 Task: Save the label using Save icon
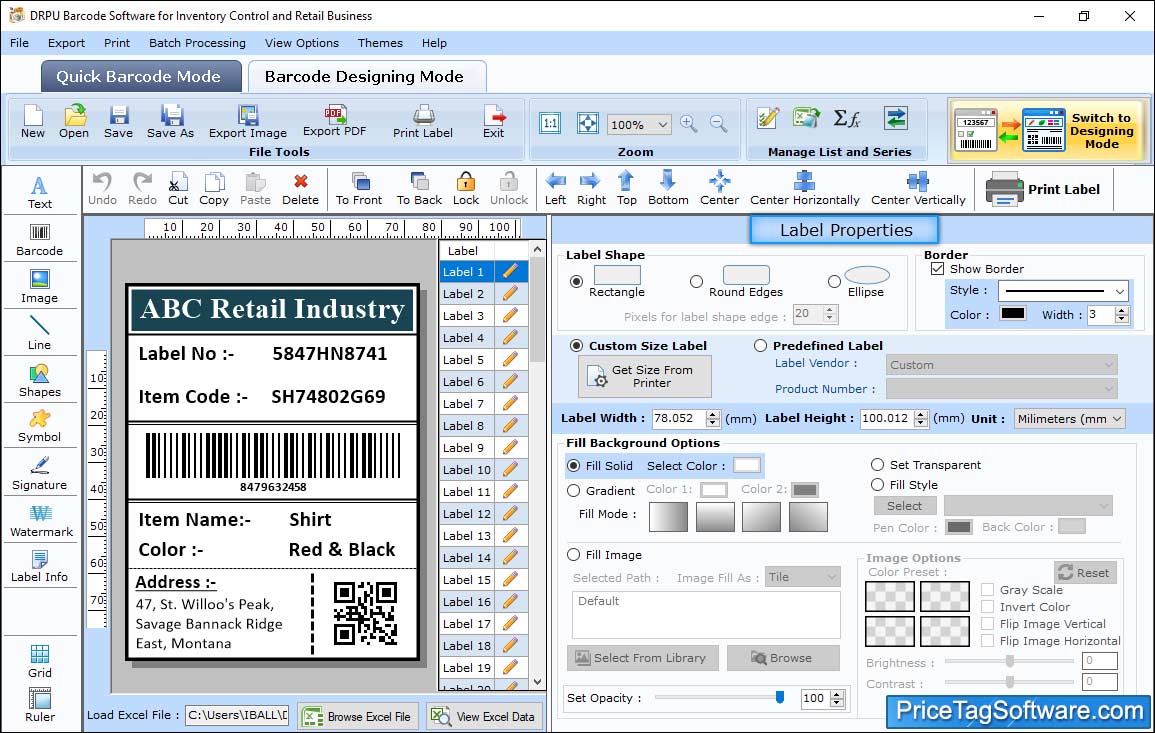point(118,122)
